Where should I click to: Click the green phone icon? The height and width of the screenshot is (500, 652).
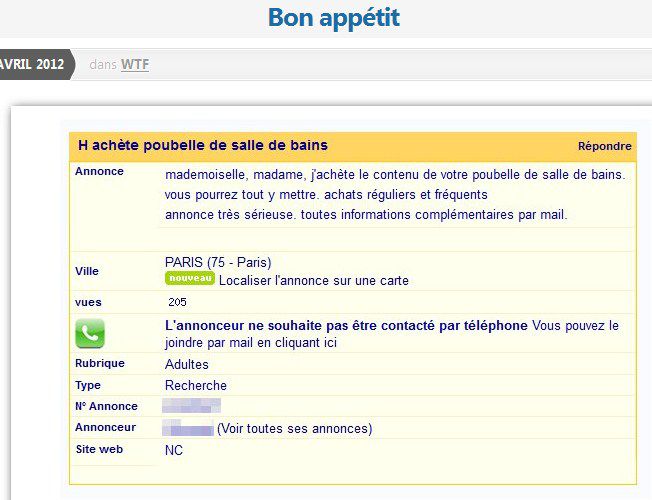pos(89,333)
